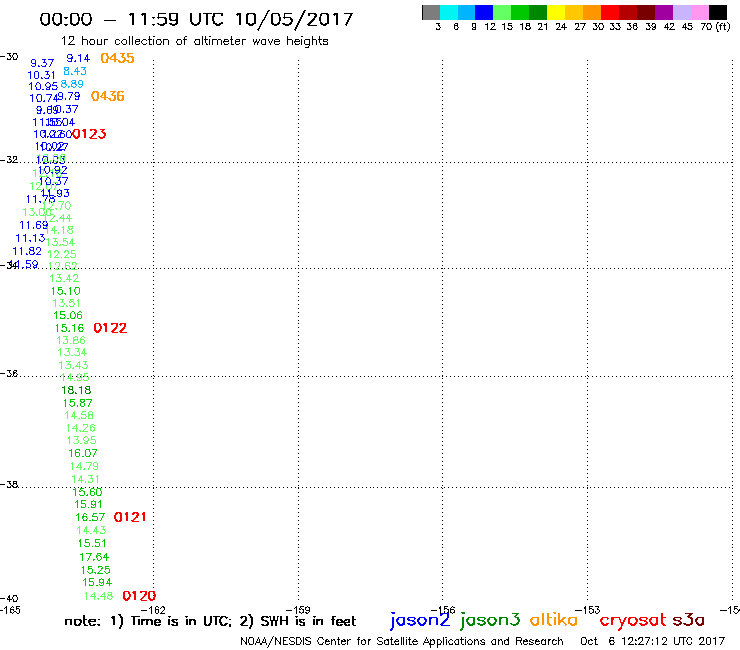
Task: Click the lavender swatch in the color scale
Action: tap(682, 12)
